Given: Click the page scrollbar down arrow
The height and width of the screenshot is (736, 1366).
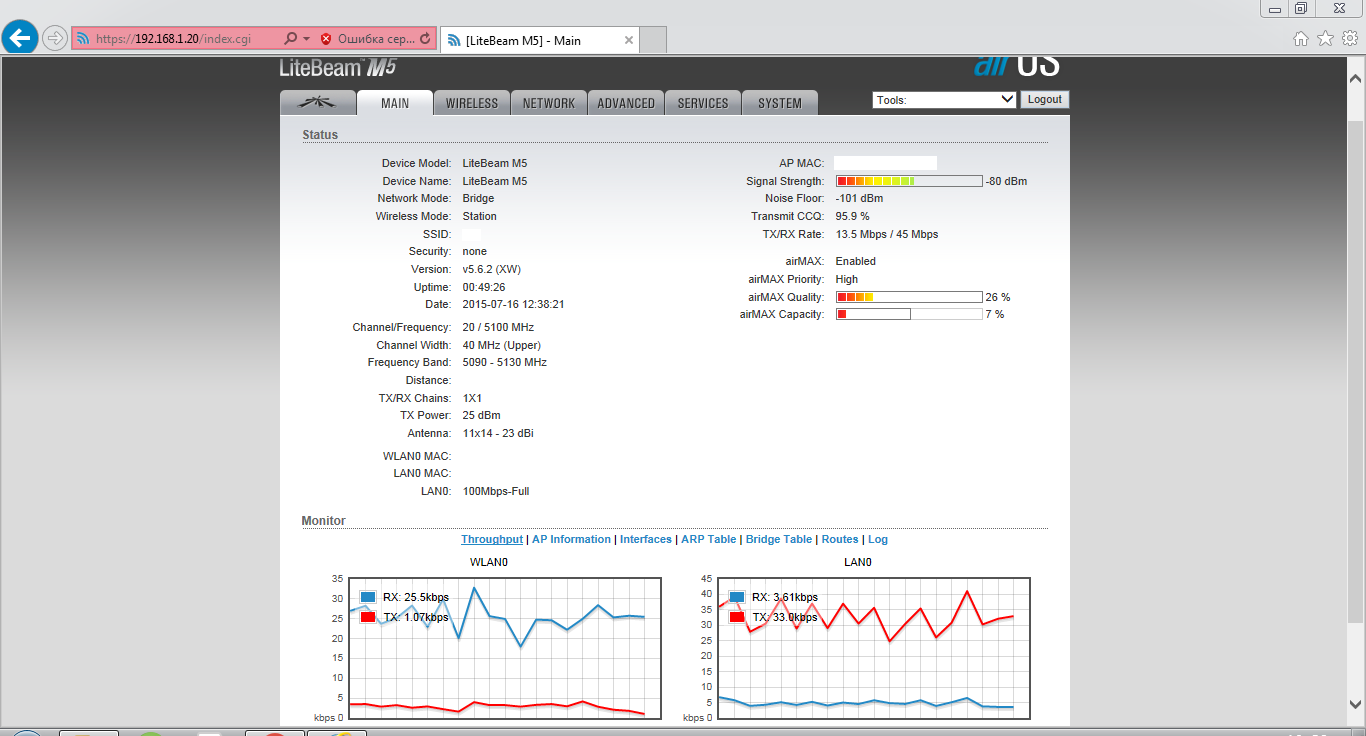Looking at the screenshot, I should [x=1356, y=703].
